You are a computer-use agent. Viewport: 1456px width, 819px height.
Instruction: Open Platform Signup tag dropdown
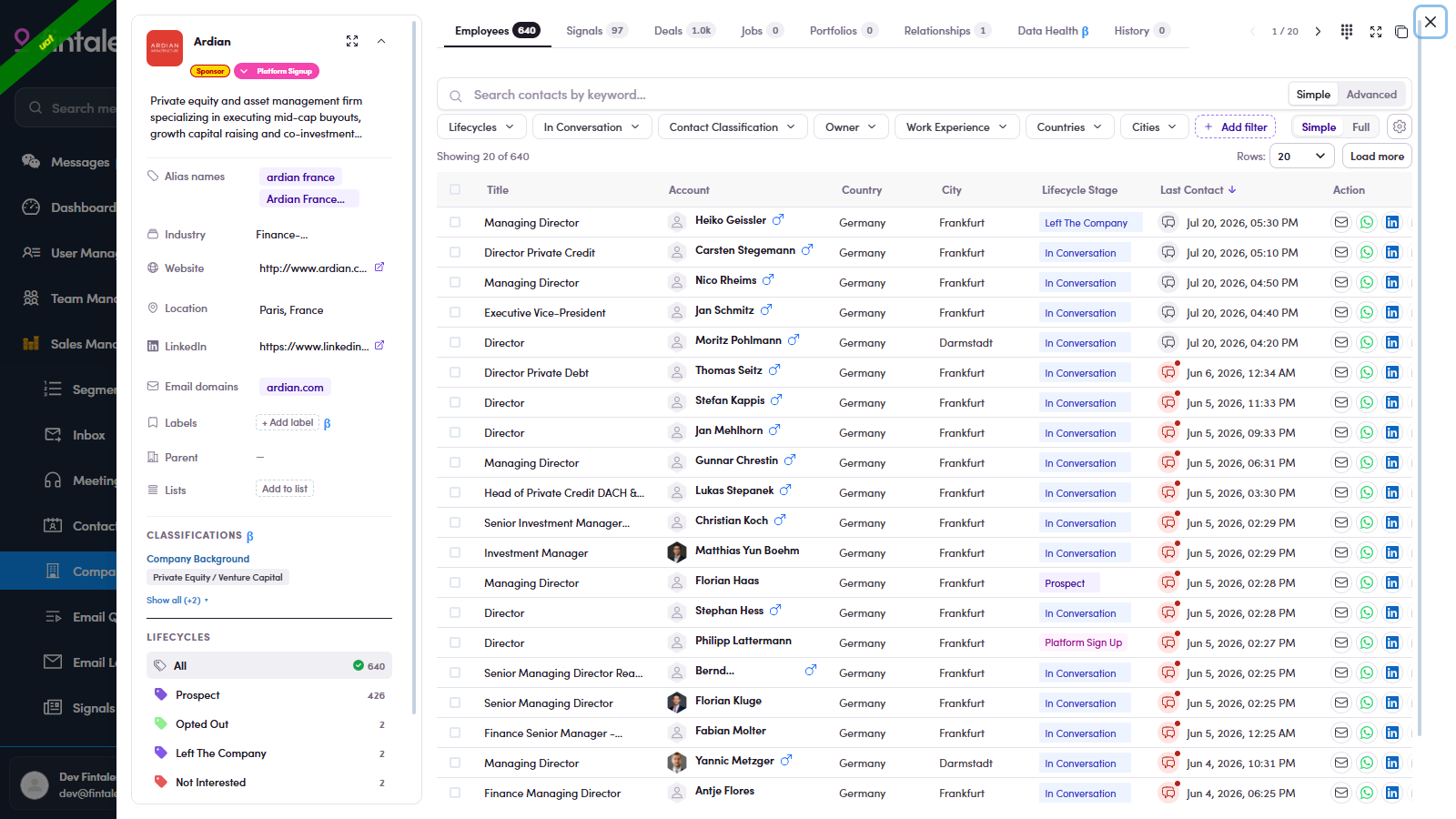[277, 71]
